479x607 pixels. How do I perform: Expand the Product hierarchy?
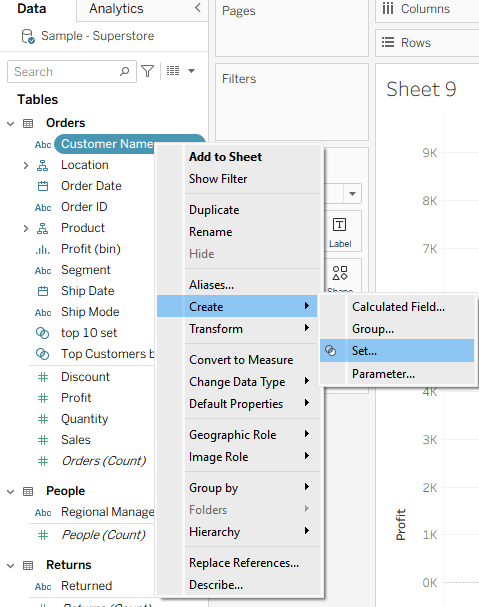[26, 228]
